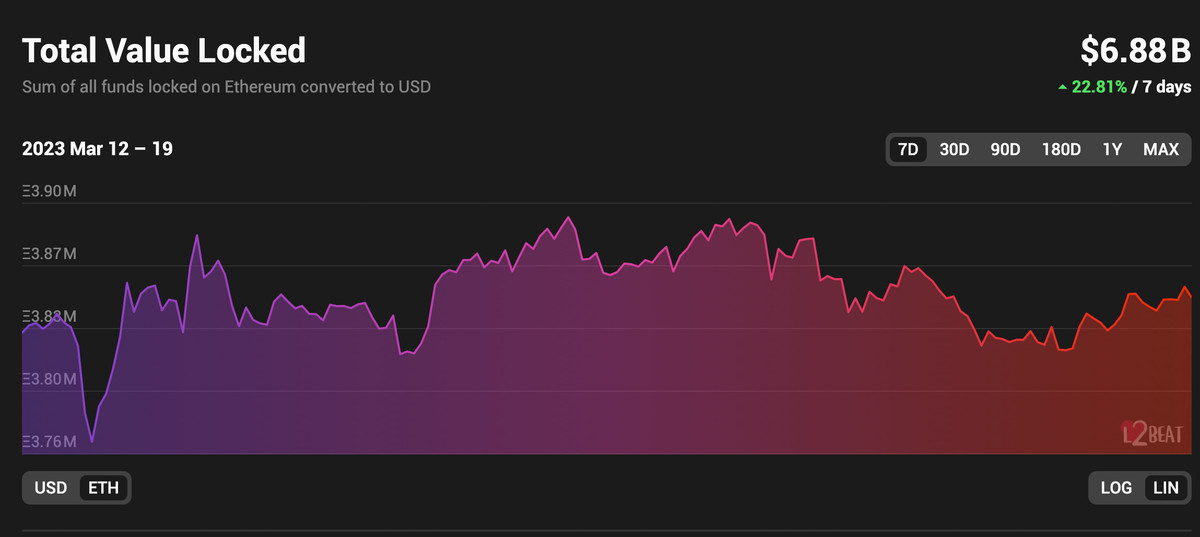Viewport: 1200px width, 537px height.
Task: Select the 7D time range
Action: click(x=908, y=150)
